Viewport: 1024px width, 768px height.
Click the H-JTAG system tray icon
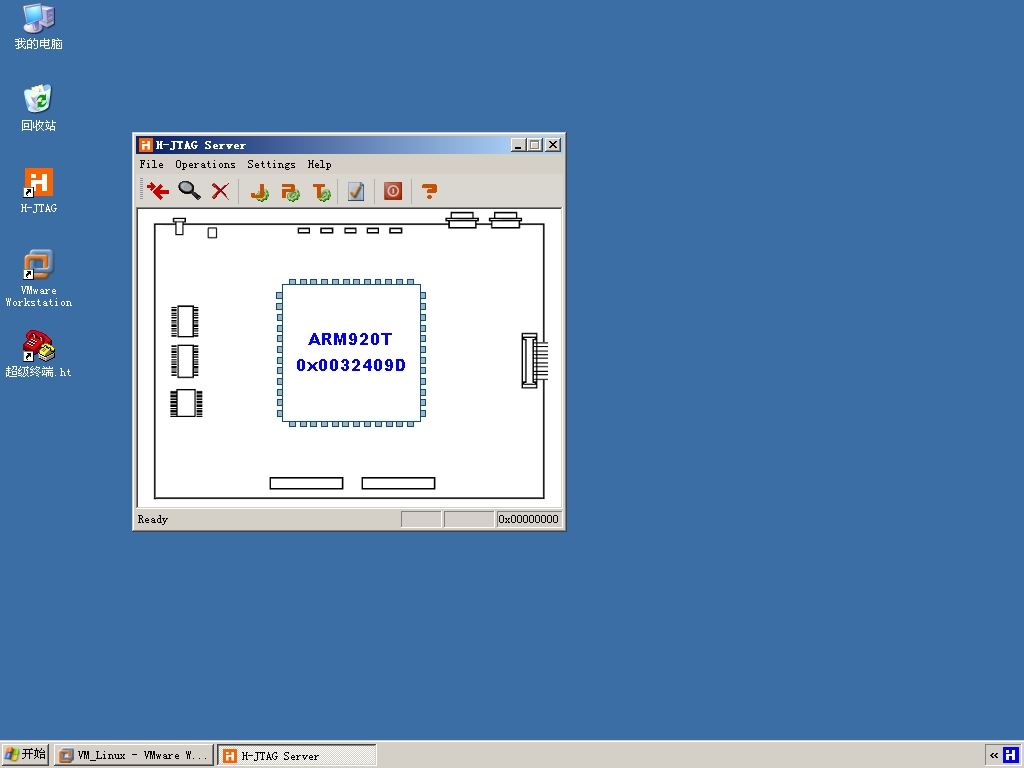coord(1011,755)
